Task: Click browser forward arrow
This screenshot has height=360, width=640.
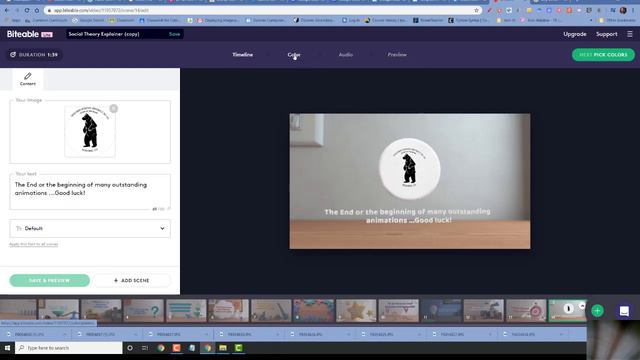Action: (x=17, y=10)
